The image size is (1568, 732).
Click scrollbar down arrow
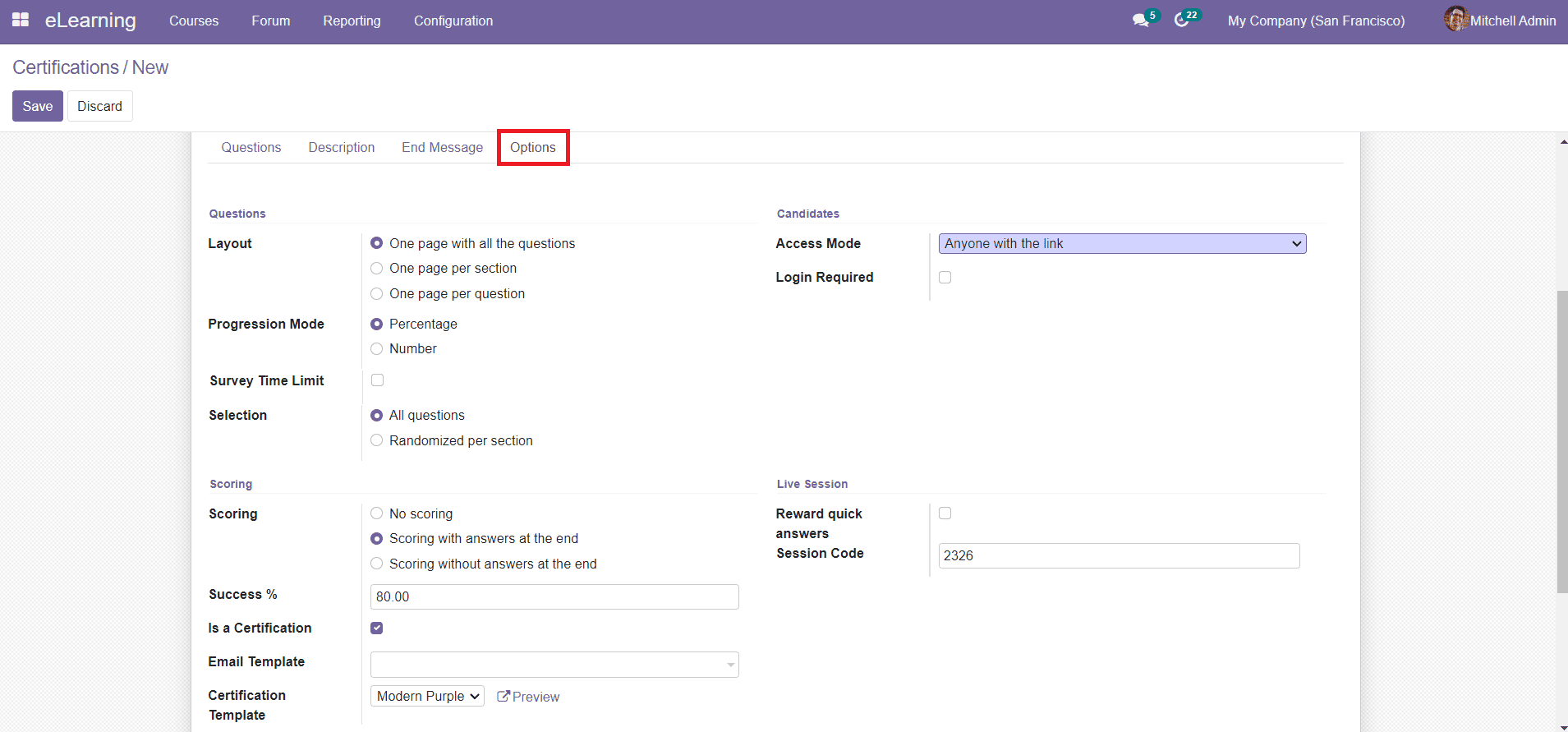pyautogui.click(x=1562, y=726)
